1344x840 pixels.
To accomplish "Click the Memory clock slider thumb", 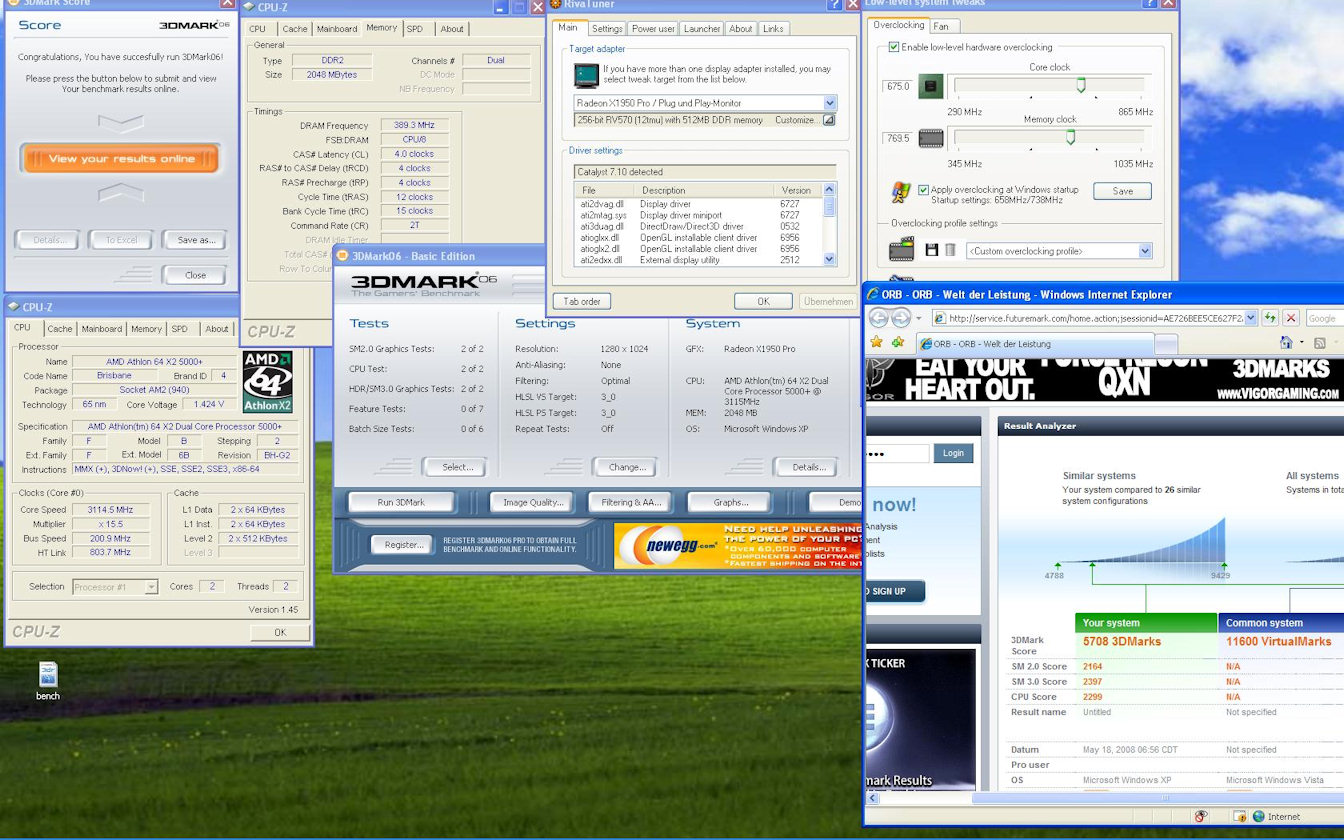I will tap(1070, 137).
